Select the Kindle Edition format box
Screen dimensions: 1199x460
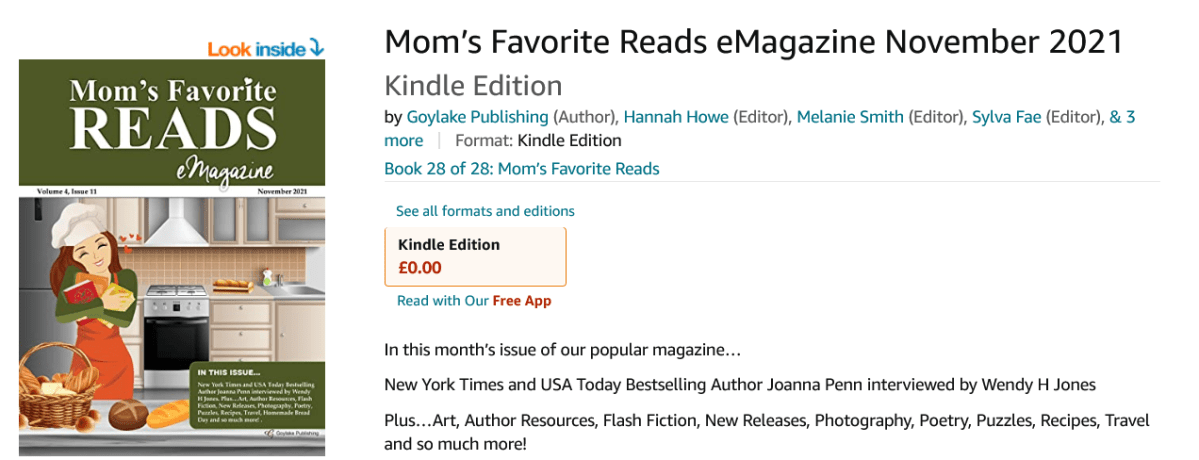tap(475, 256)
